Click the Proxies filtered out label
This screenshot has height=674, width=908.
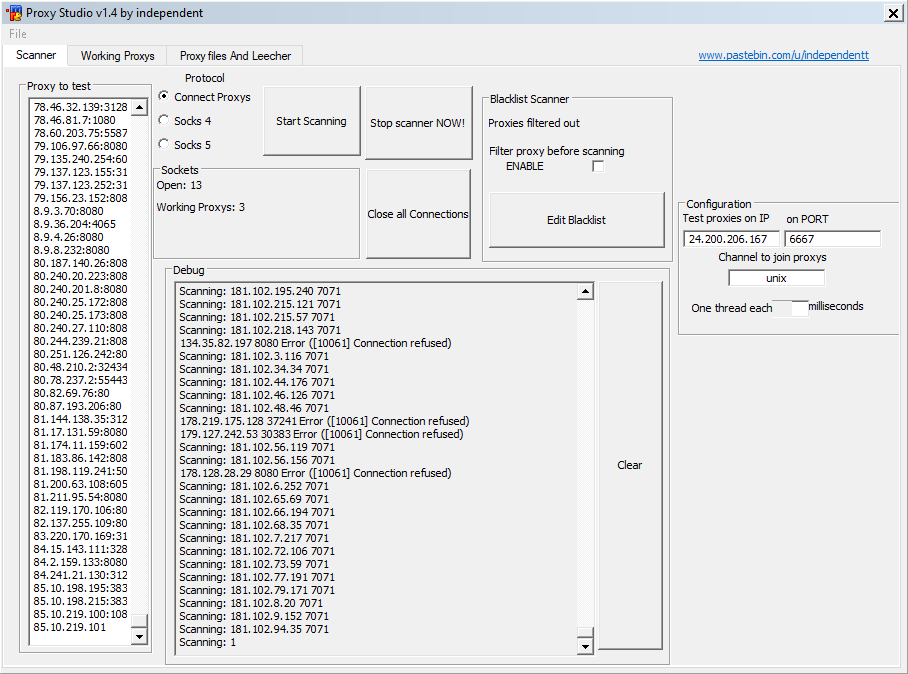533,123
